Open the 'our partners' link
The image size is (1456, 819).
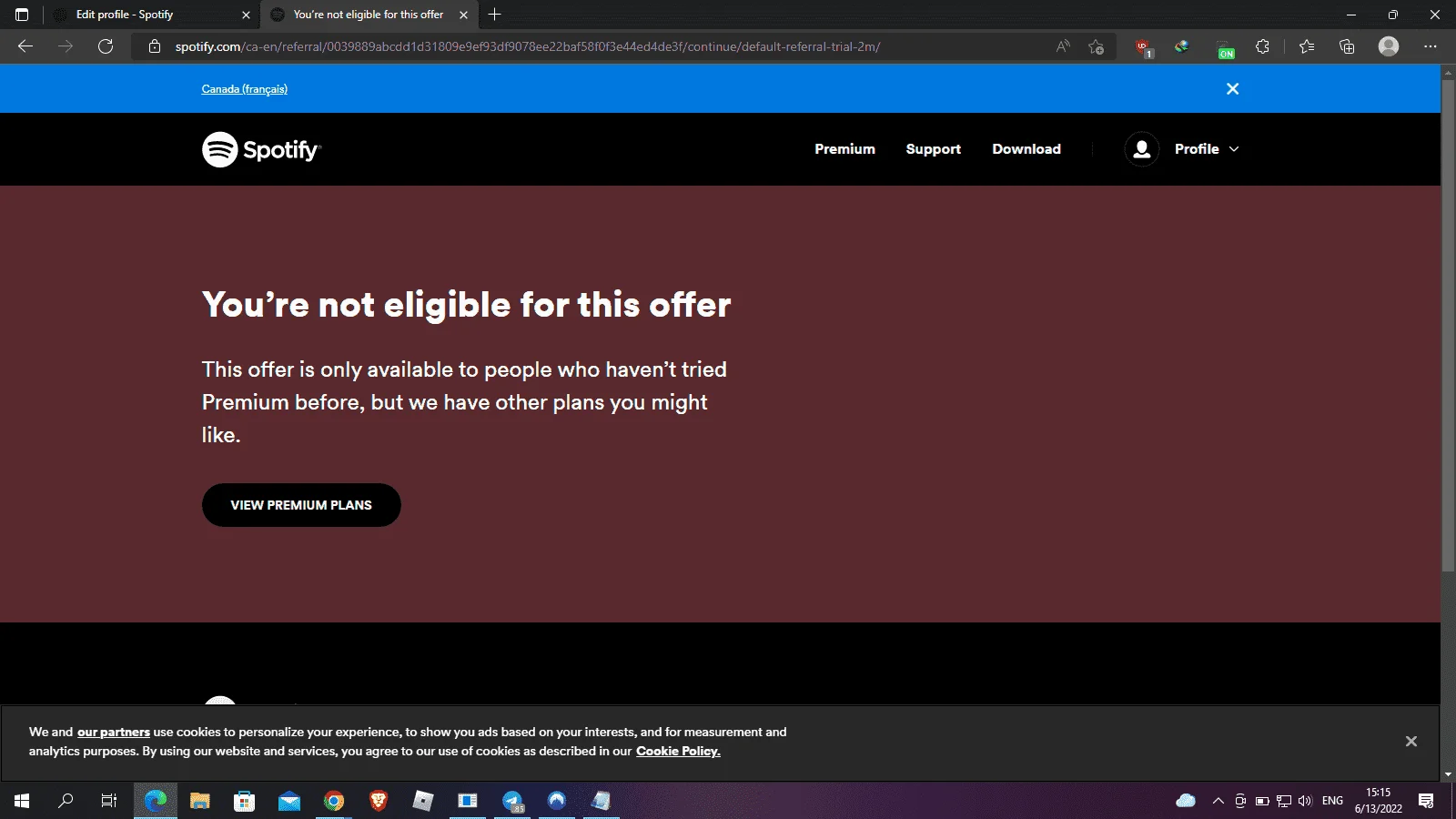coord(114,732)
